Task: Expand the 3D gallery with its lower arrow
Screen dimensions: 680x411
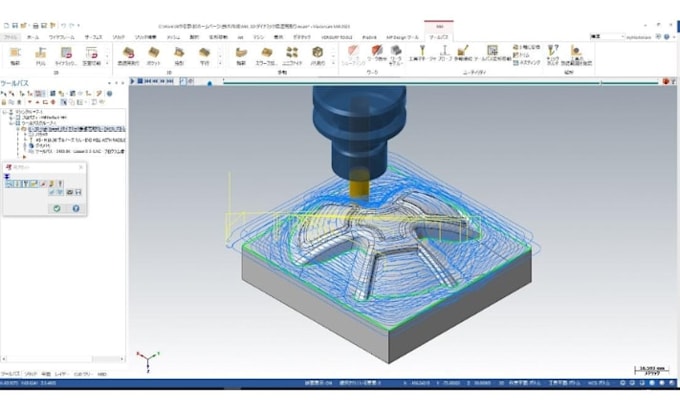Action: tap(220, 63)
